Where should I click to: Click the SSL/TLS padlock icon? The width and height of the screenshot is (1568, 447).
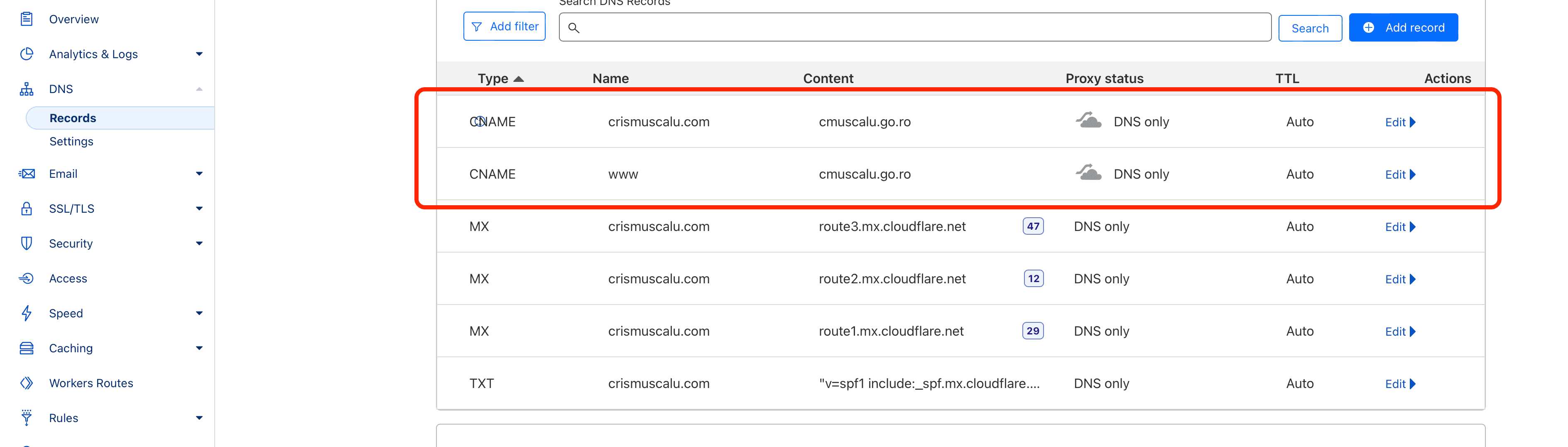(26, 209)
